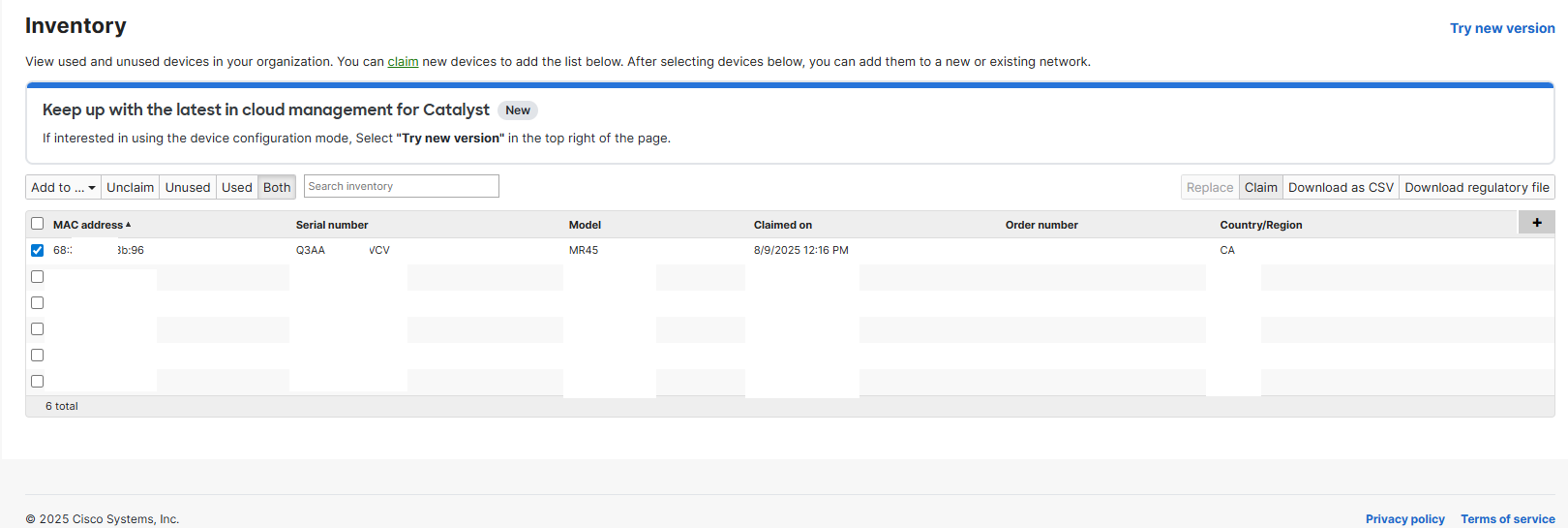1568x528 pixels.
Task: Open the Try new version link
Action: 1502,28
